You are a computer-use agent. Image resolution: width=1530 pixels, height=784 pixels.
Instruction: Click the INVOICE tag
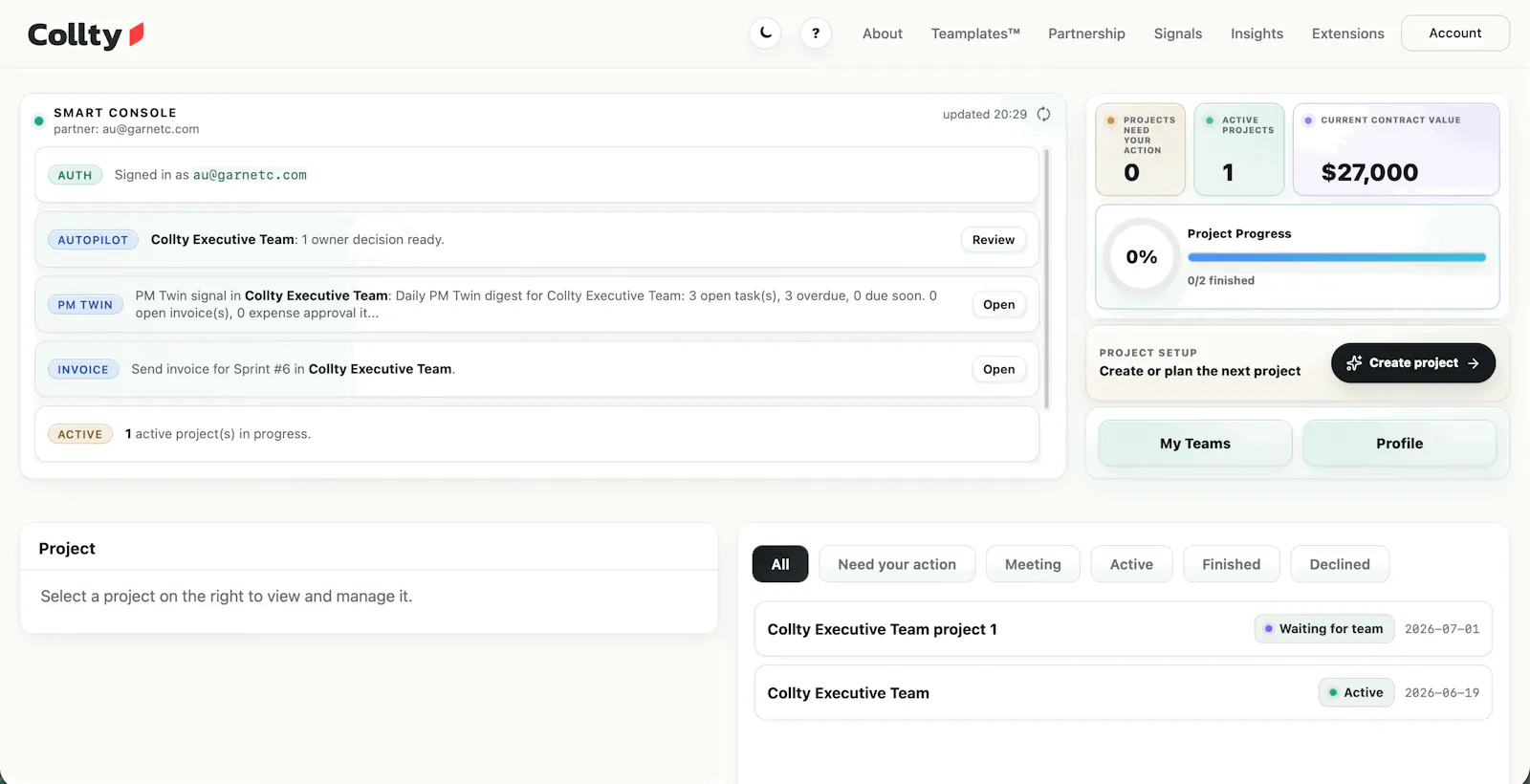pyautogui.click(x=83, y=369)
